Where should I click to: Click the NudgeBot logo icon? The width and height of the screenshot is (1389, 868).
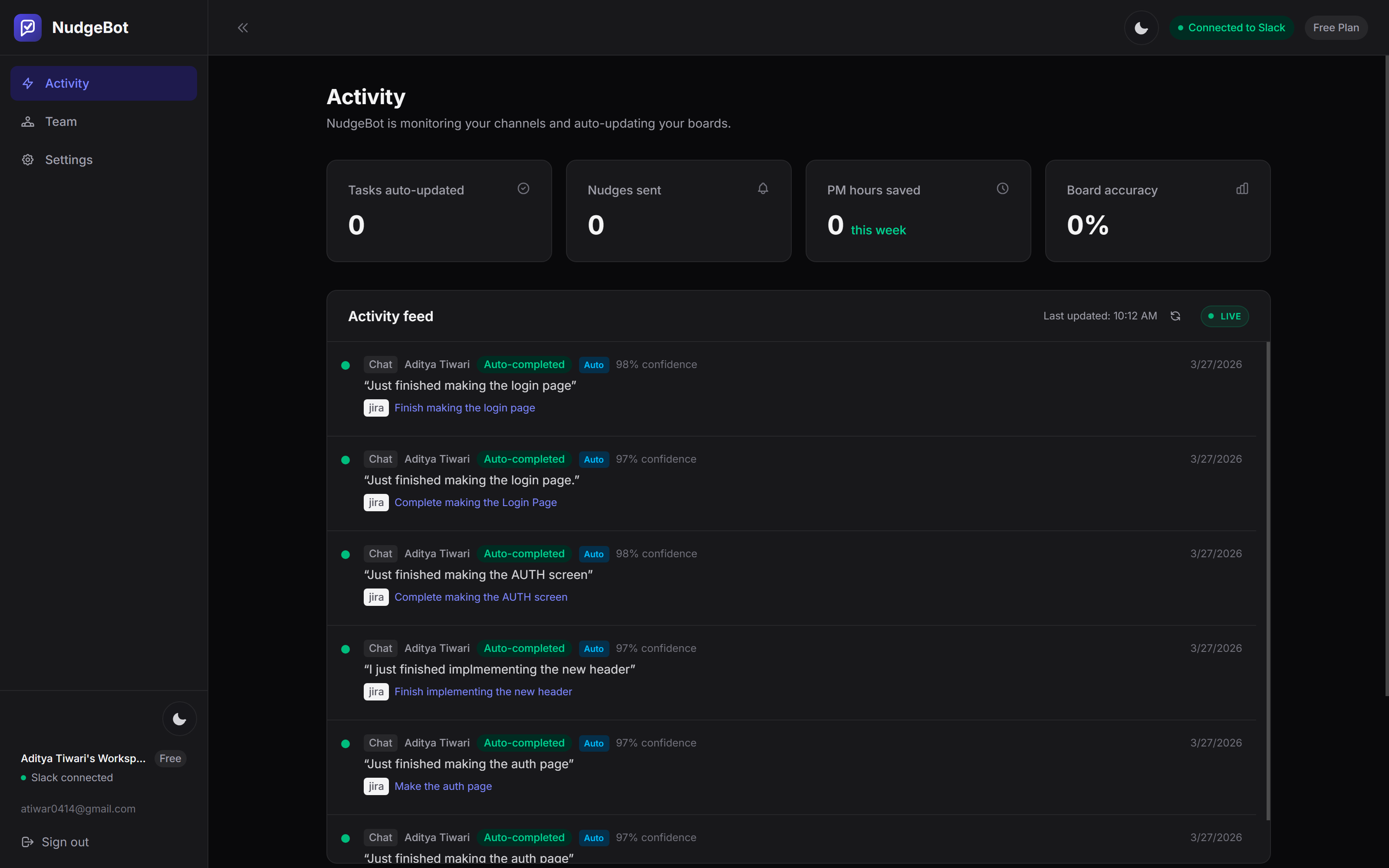27,27
